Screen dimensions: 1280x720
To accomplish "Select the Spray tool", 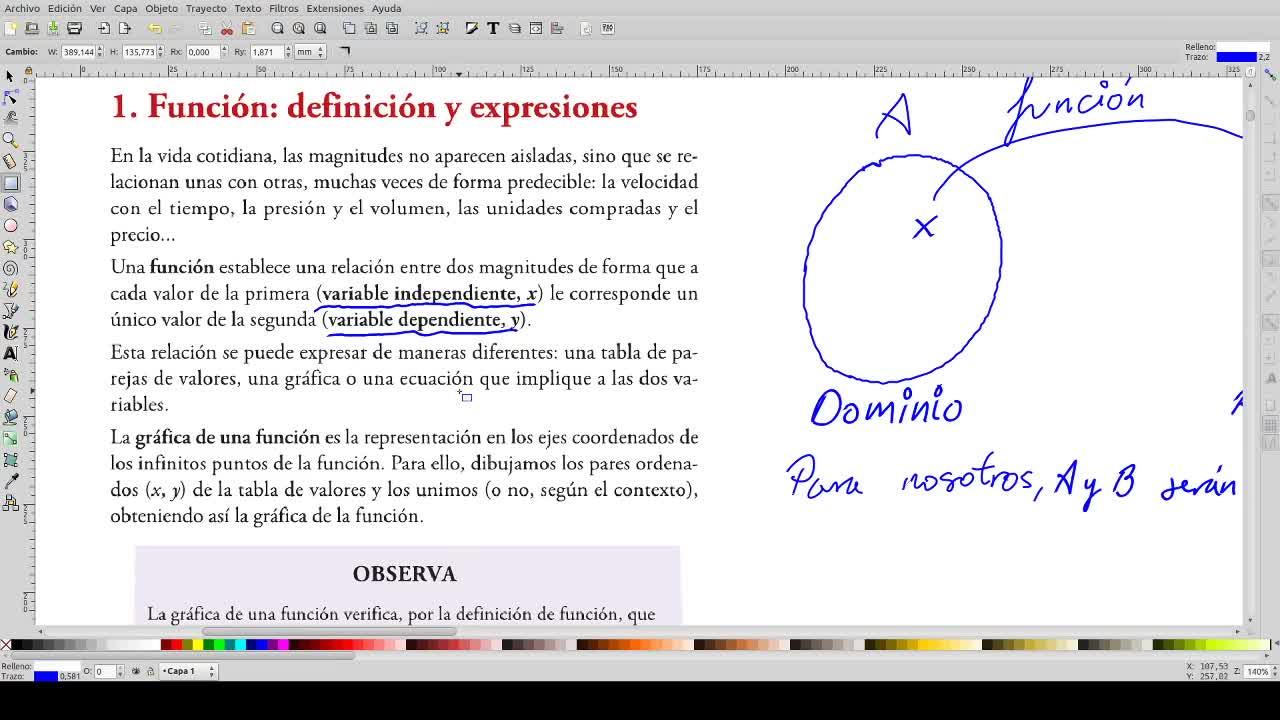I will (x=10, y=375).
